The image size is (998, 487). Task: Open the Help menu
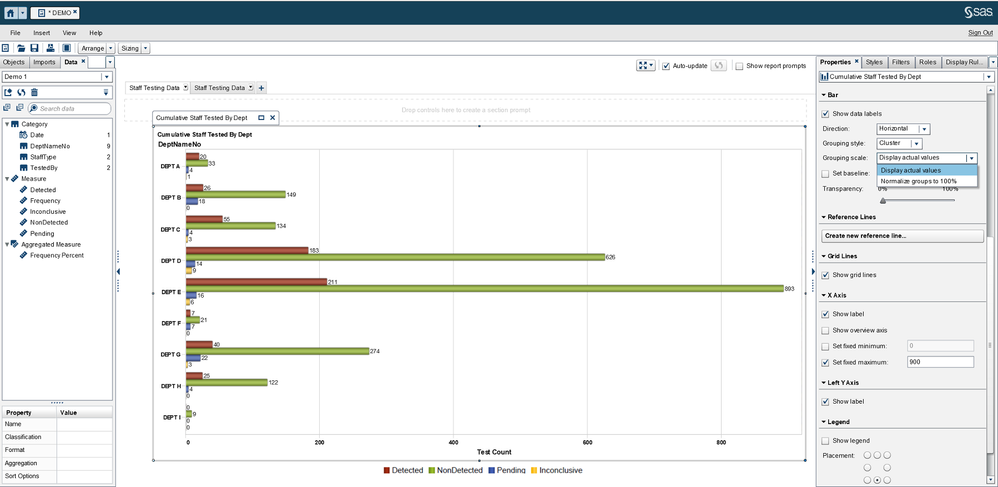tap(95, 32)
